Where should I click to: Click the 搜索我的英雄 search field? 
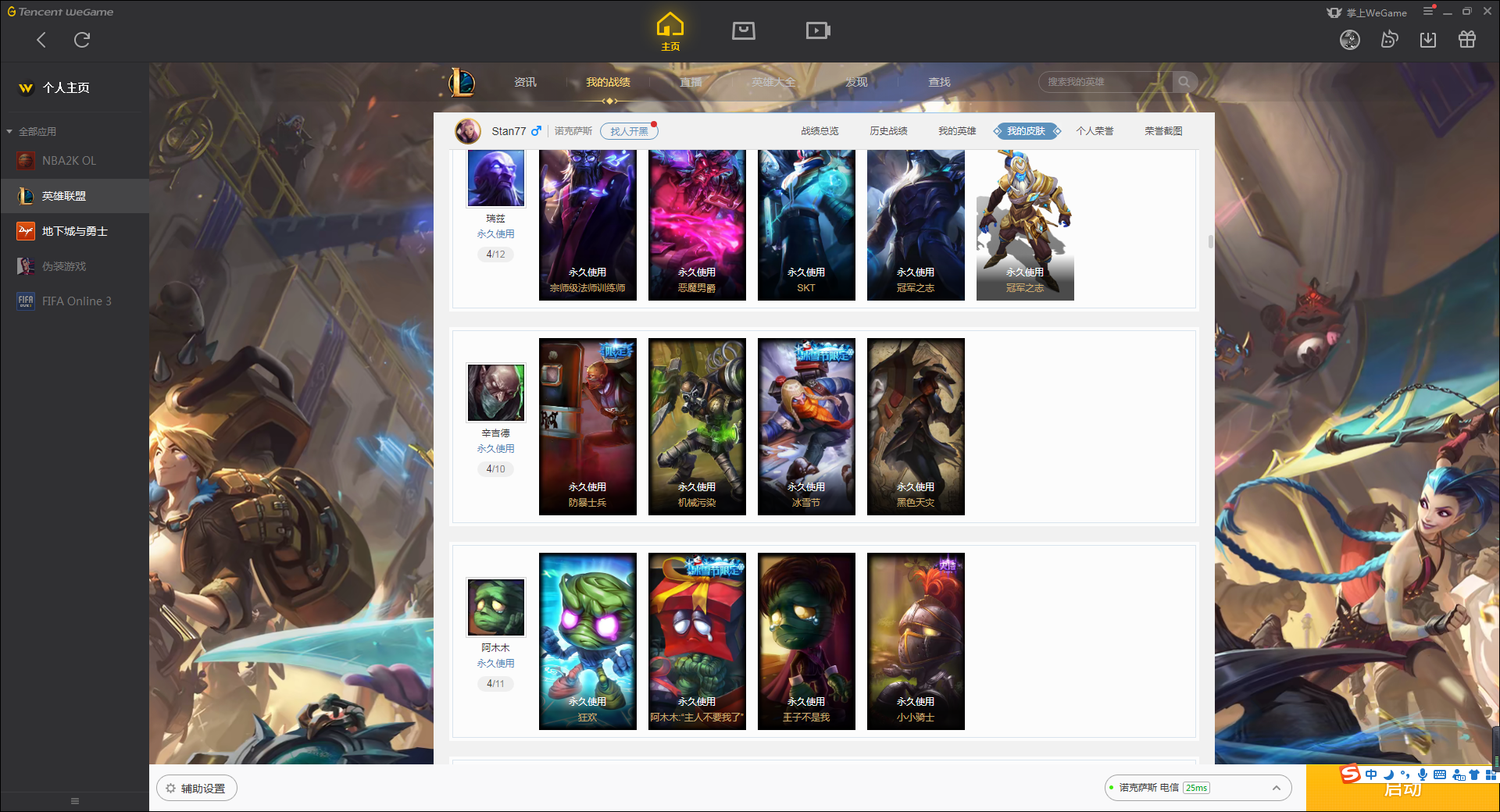click(x=1106, y=82)
